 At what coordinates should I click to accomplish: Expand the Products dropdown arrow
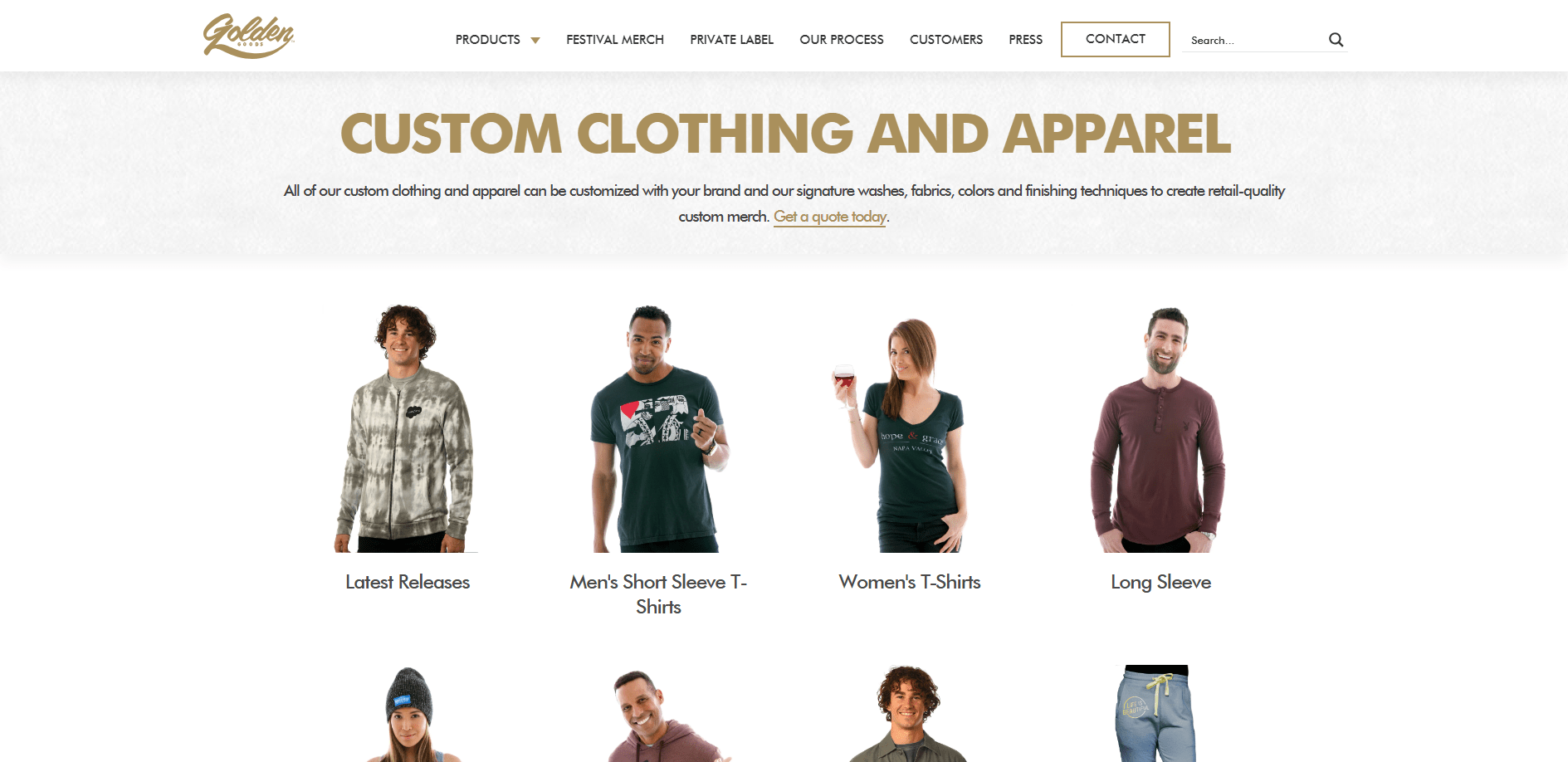535,40
